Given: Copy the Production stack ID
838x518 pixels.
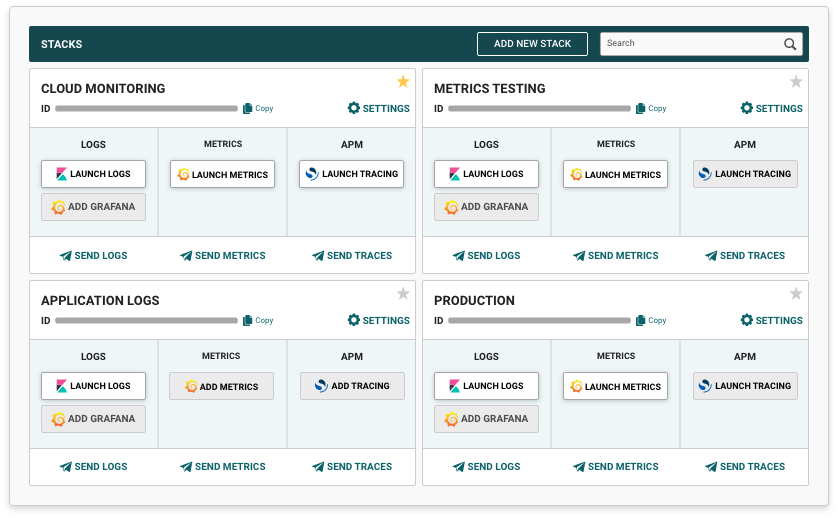Looking at the screenshot, I should pyautogui.click(x=651, y=321).
